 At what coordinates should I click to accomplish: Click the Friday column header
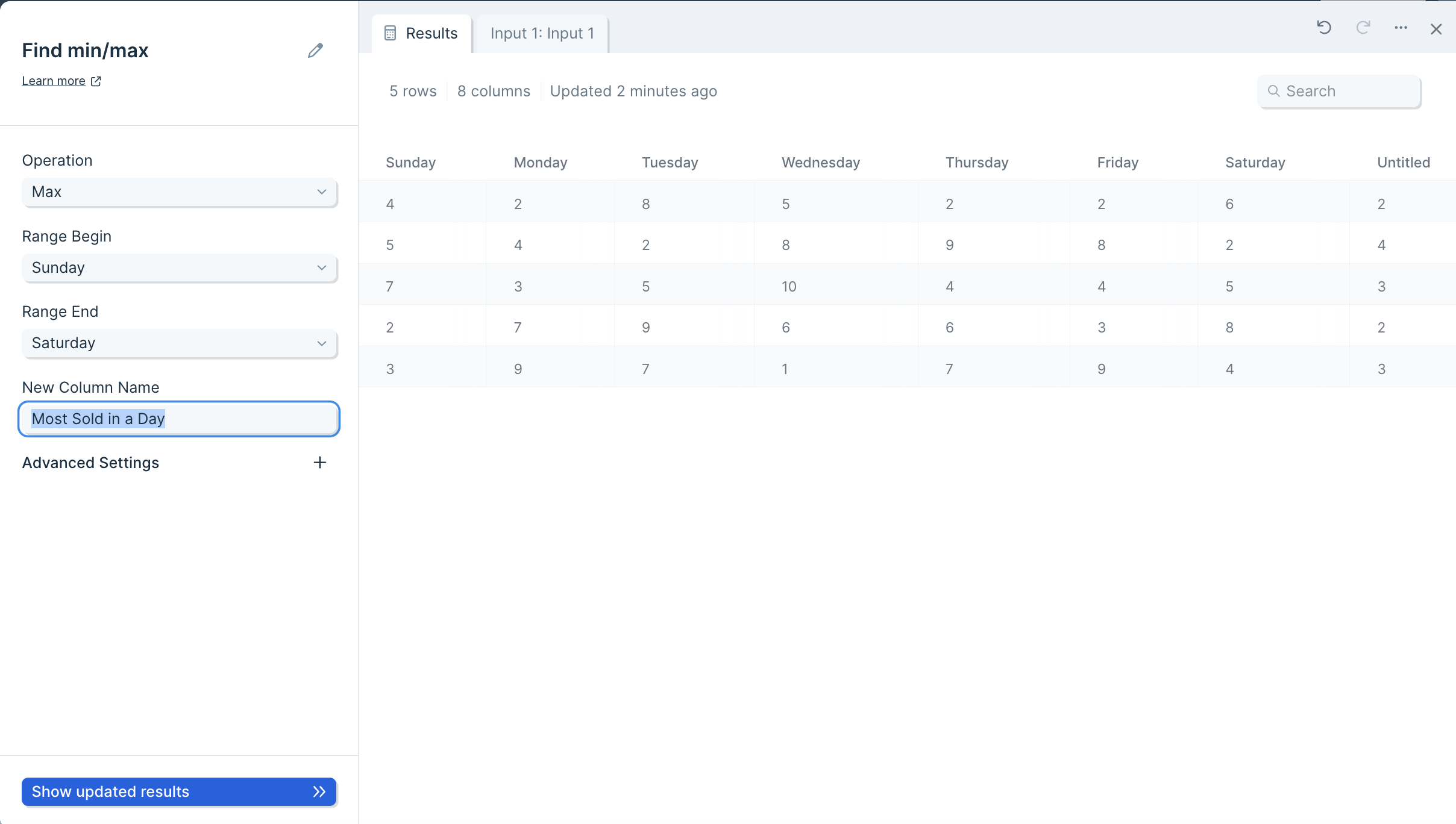point(1117,163)
